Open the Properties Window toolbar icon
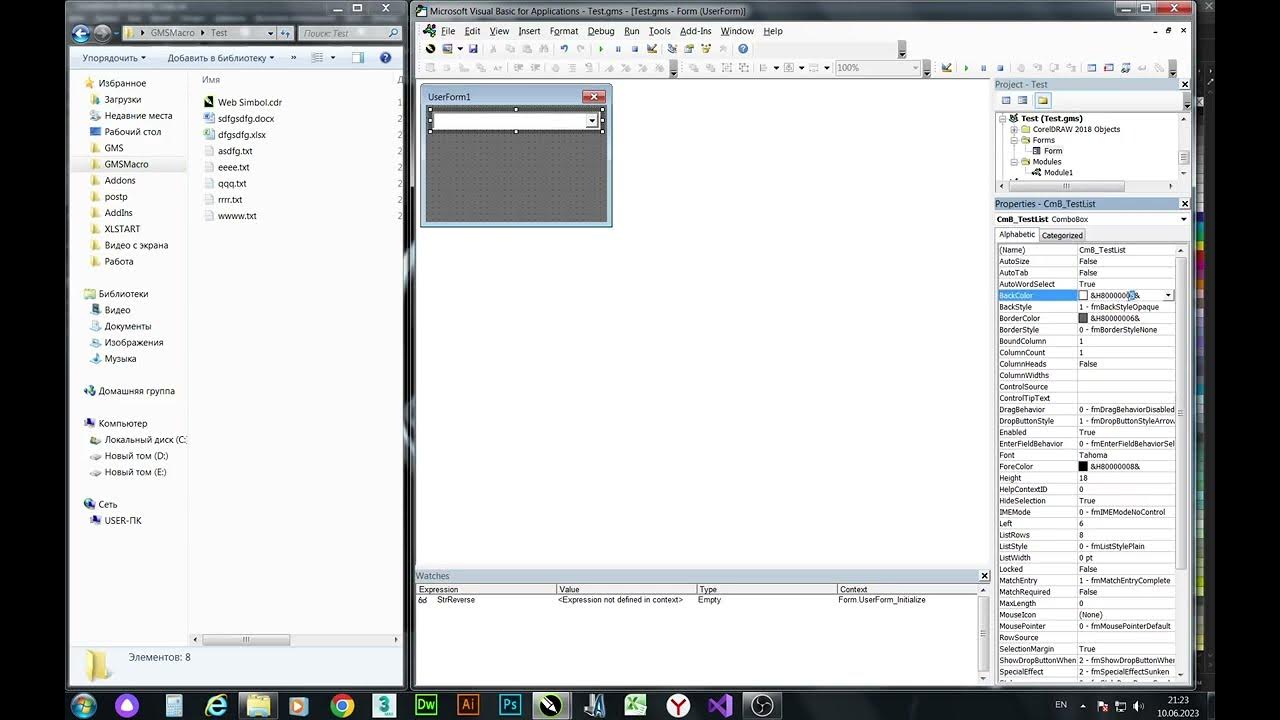 tap(689, 49)
